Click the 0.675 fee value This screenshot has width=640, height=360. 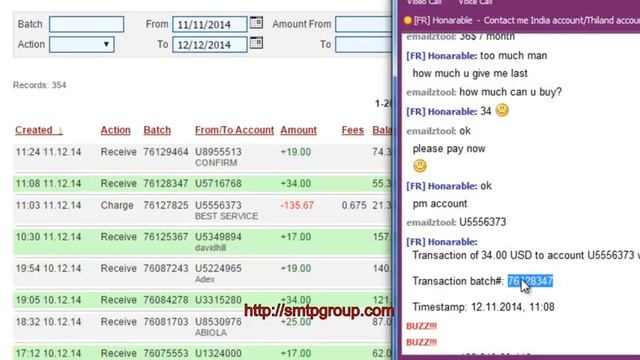354,205
